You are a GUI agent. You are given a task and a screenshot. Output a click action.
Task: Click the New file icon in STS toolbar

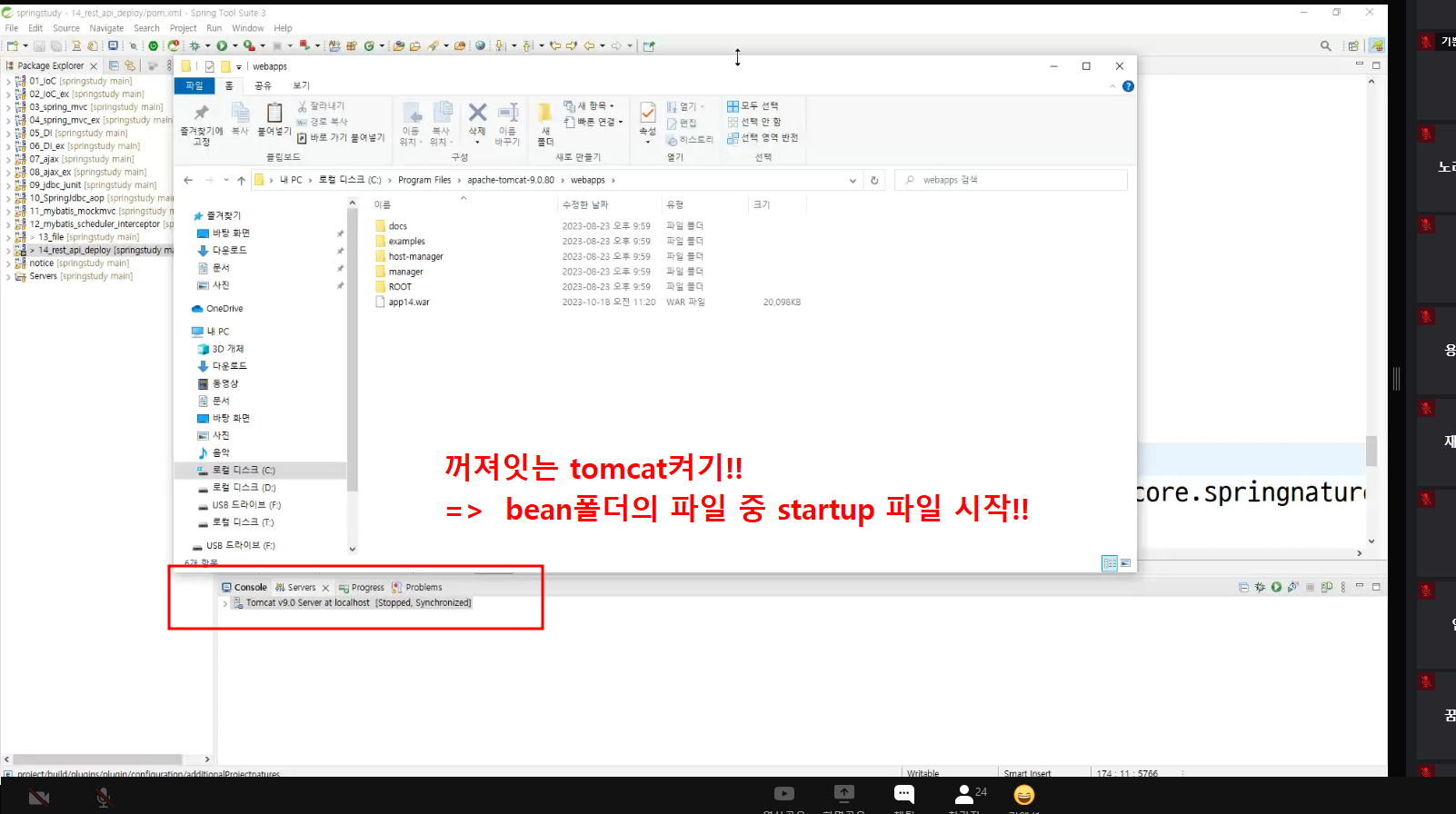[13, 45]
